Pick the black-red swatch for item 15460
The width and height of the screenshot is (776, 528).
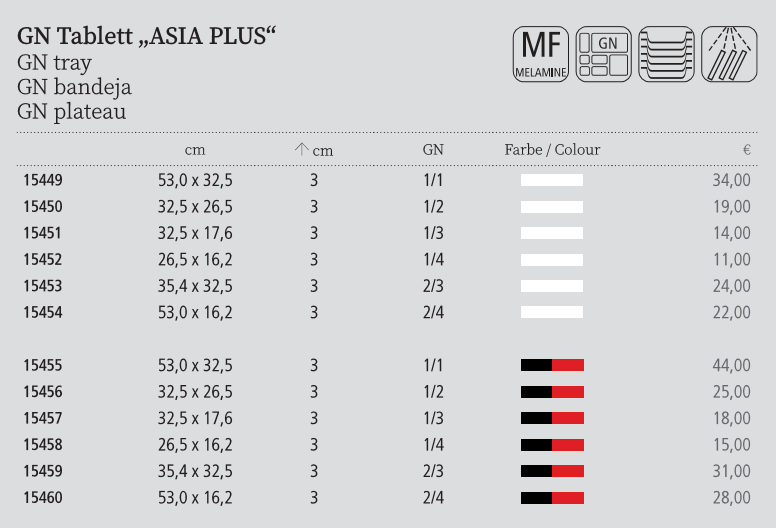[552, 497]
